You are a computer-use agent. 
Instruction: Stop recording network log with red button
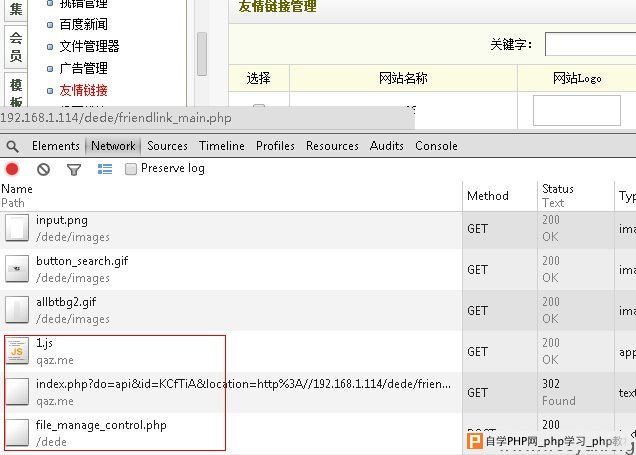[12, 169]
